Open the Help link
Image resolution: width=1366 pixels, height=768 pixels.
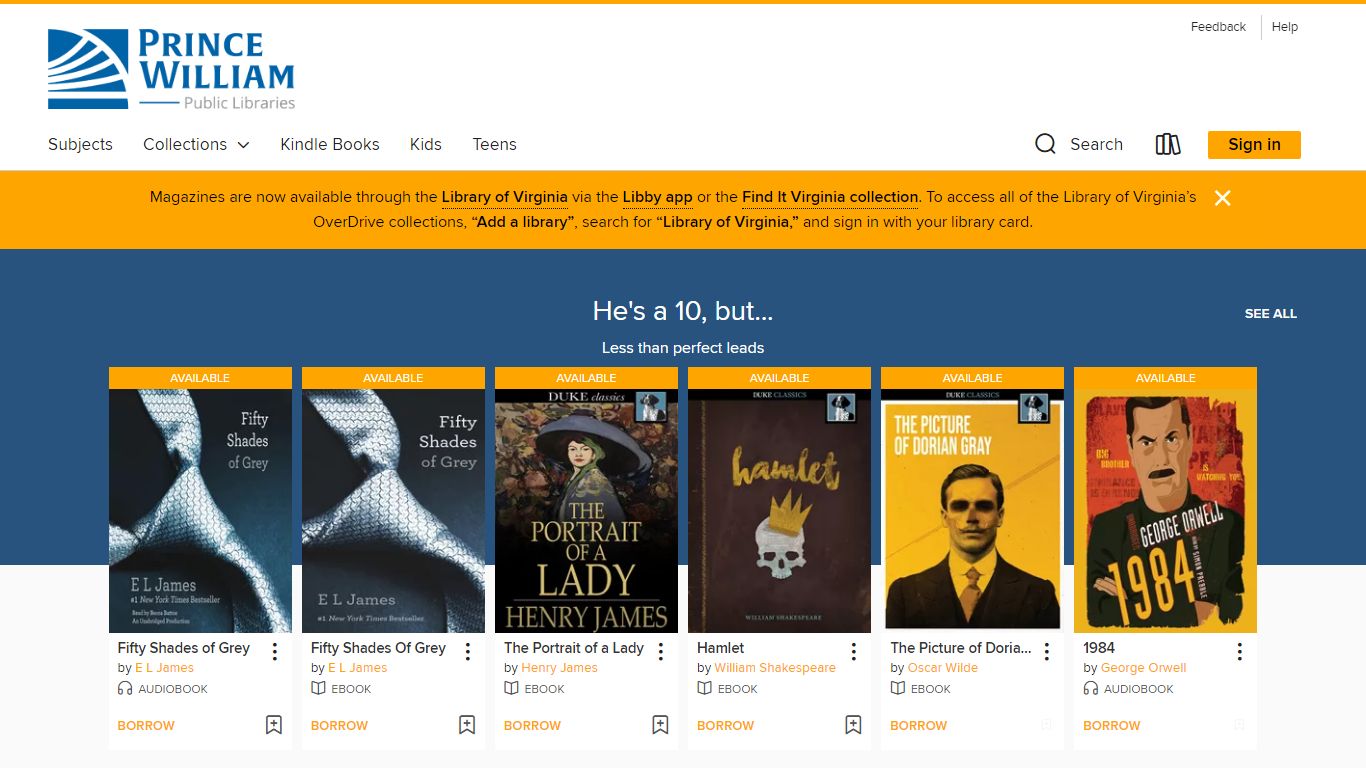click(x=1285, y=27)
